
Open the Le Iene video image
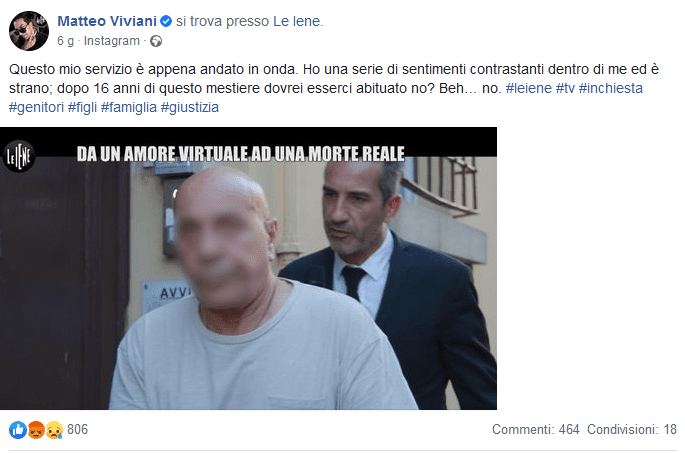[x=248, y=268]
